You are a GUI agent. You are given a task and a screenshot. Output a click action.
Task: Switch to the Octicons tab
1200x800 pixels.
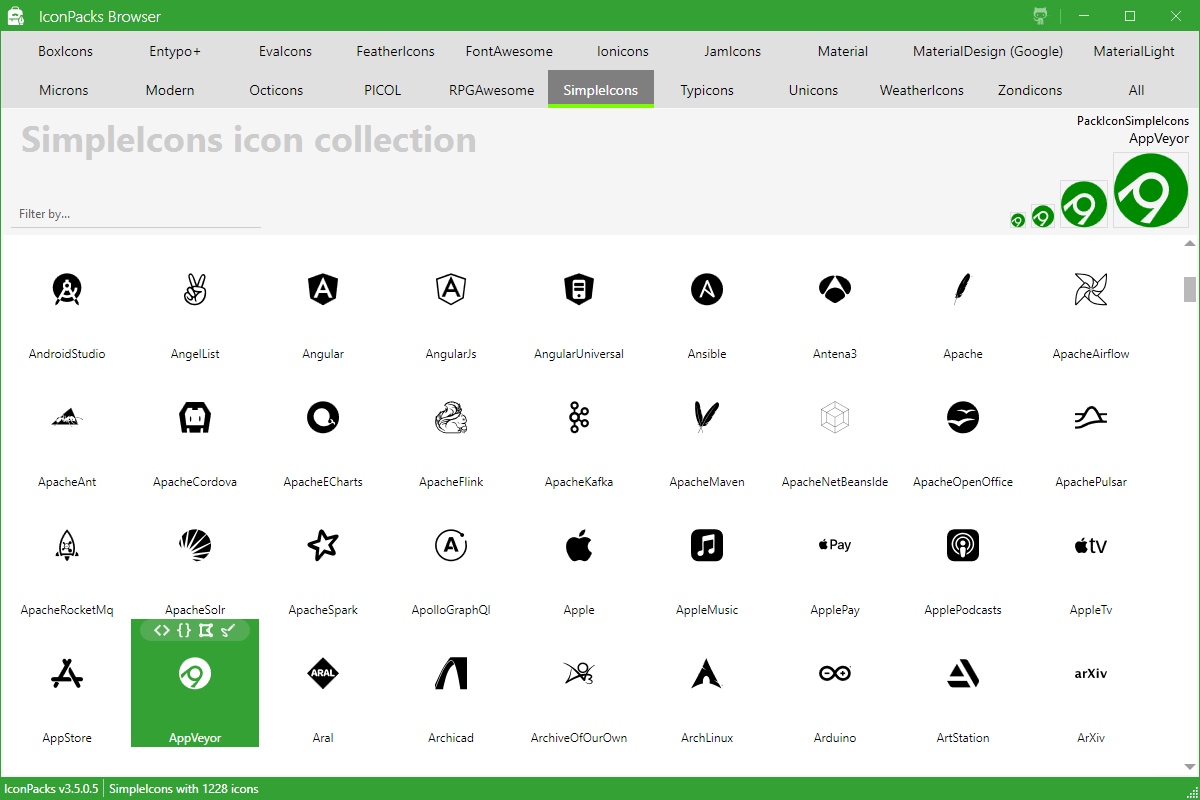coord(276,90)
